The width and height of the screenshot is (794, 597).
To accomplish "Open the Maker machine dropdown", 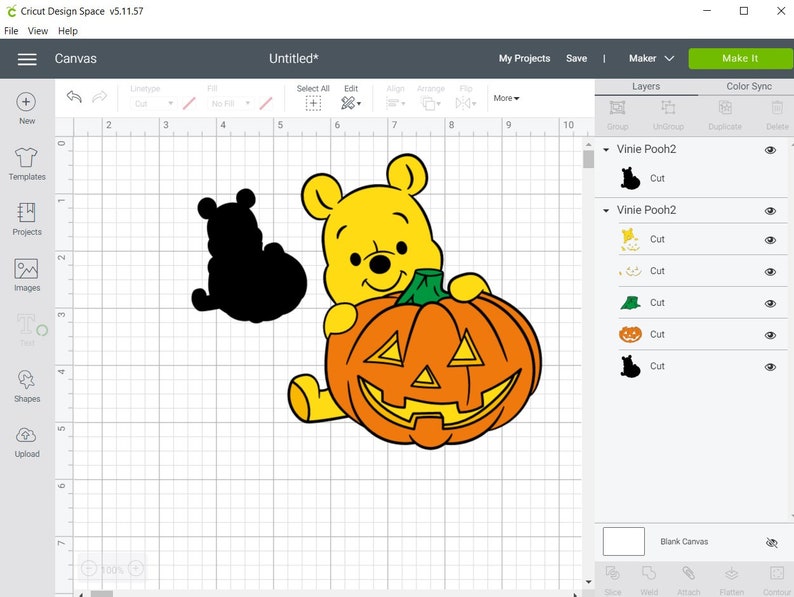I will pyautogui.click(x=651, y=58).
